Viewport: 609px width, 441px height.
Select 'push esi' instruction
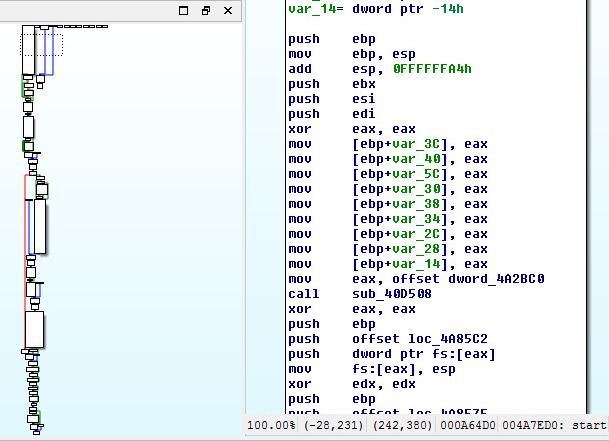pyautogui.click(x=332, y=99)
